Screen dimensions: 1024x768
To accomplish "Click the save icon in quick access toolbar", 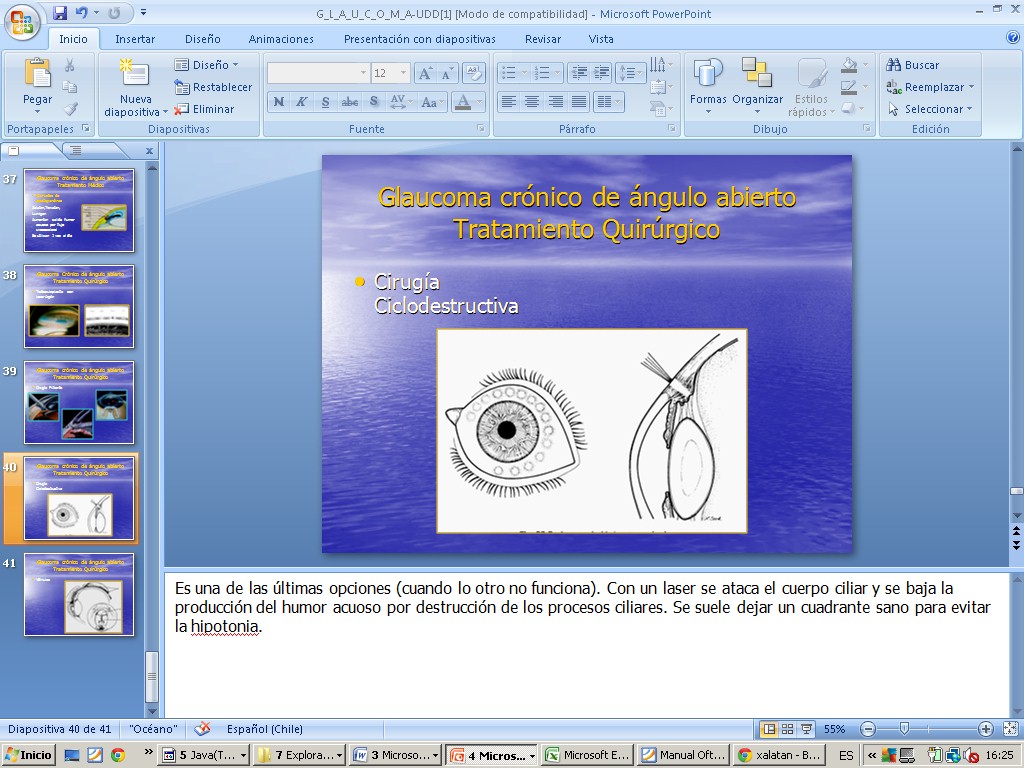I will [60, 13].
